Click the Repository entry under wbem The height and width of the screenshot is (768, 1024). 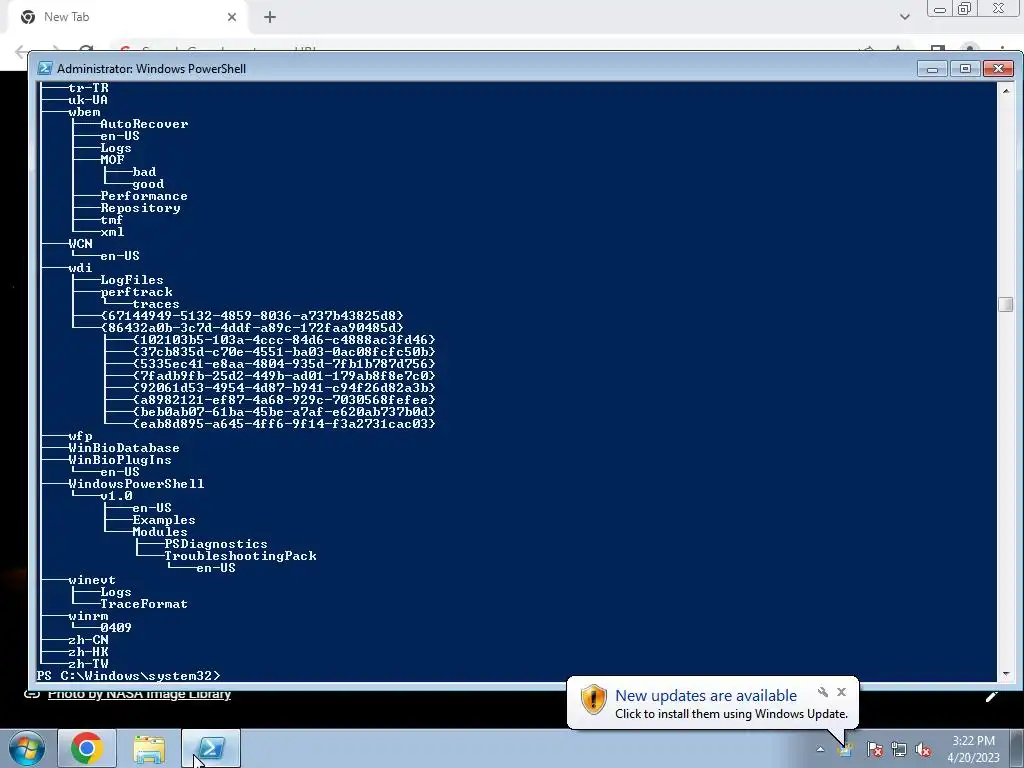(140, 208)
